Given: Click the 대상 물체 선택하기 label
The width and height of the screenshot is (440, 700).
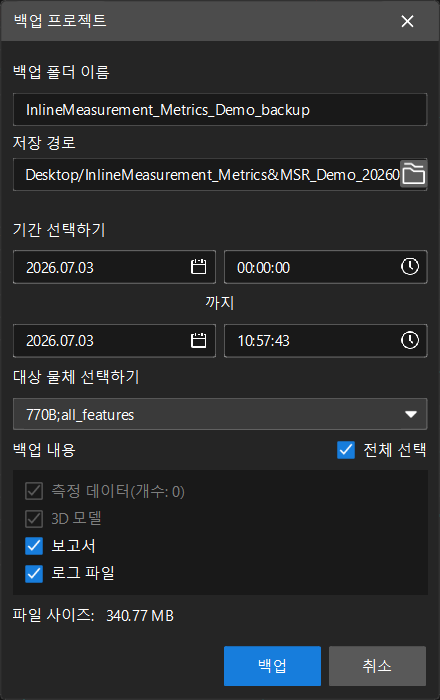Looking at the screenshot, I should (x=76, y=377).
